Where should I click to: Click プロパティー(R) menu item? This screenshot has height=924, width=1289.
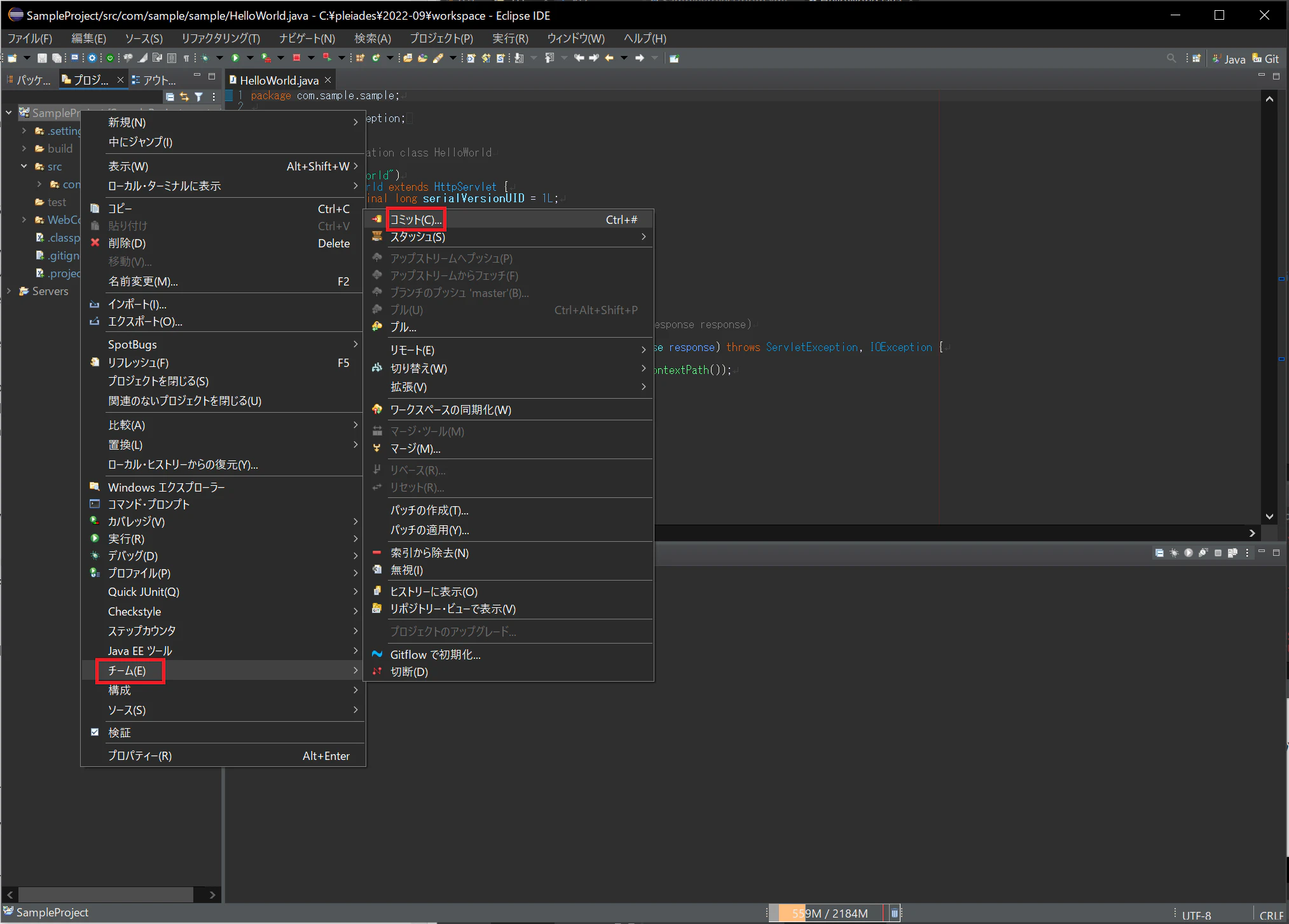point(223,755)
